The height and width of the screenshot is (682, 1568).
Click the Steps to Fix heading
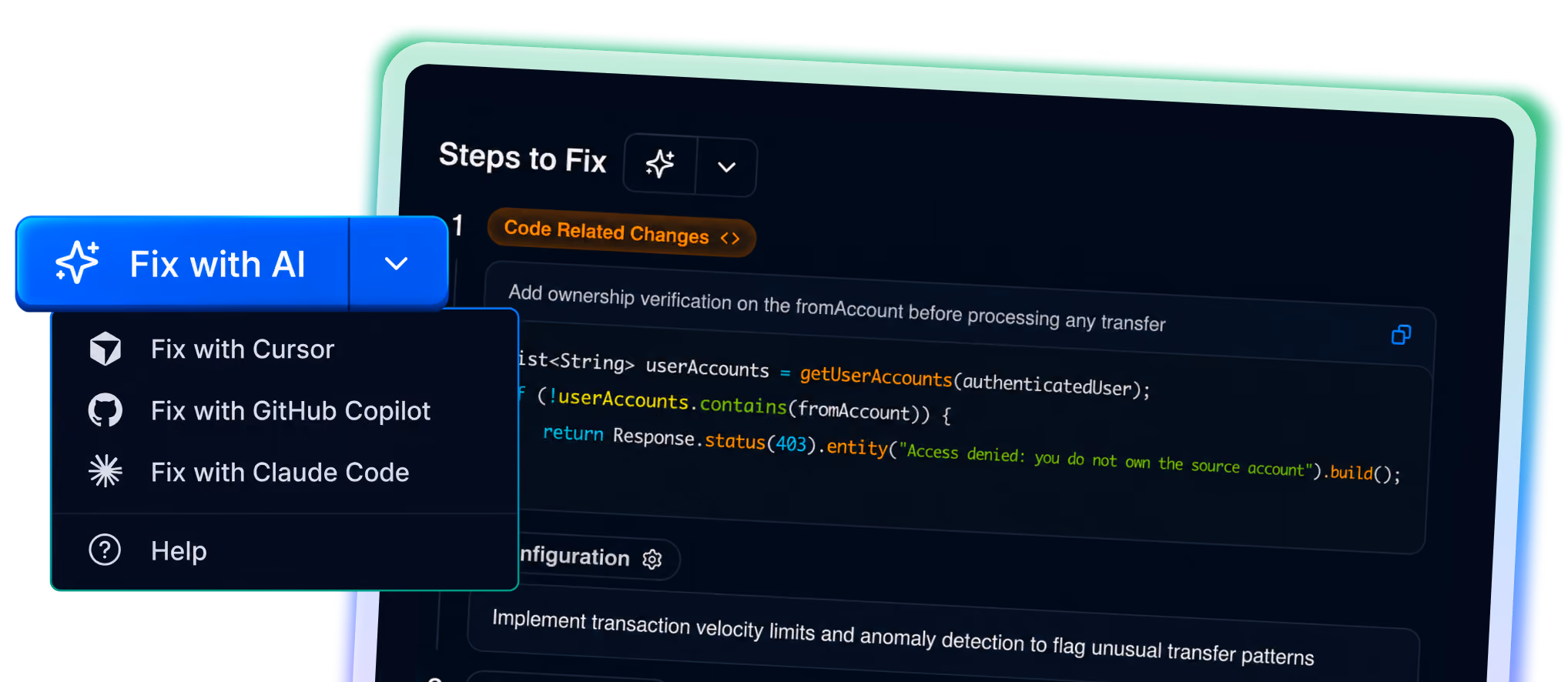523,157
